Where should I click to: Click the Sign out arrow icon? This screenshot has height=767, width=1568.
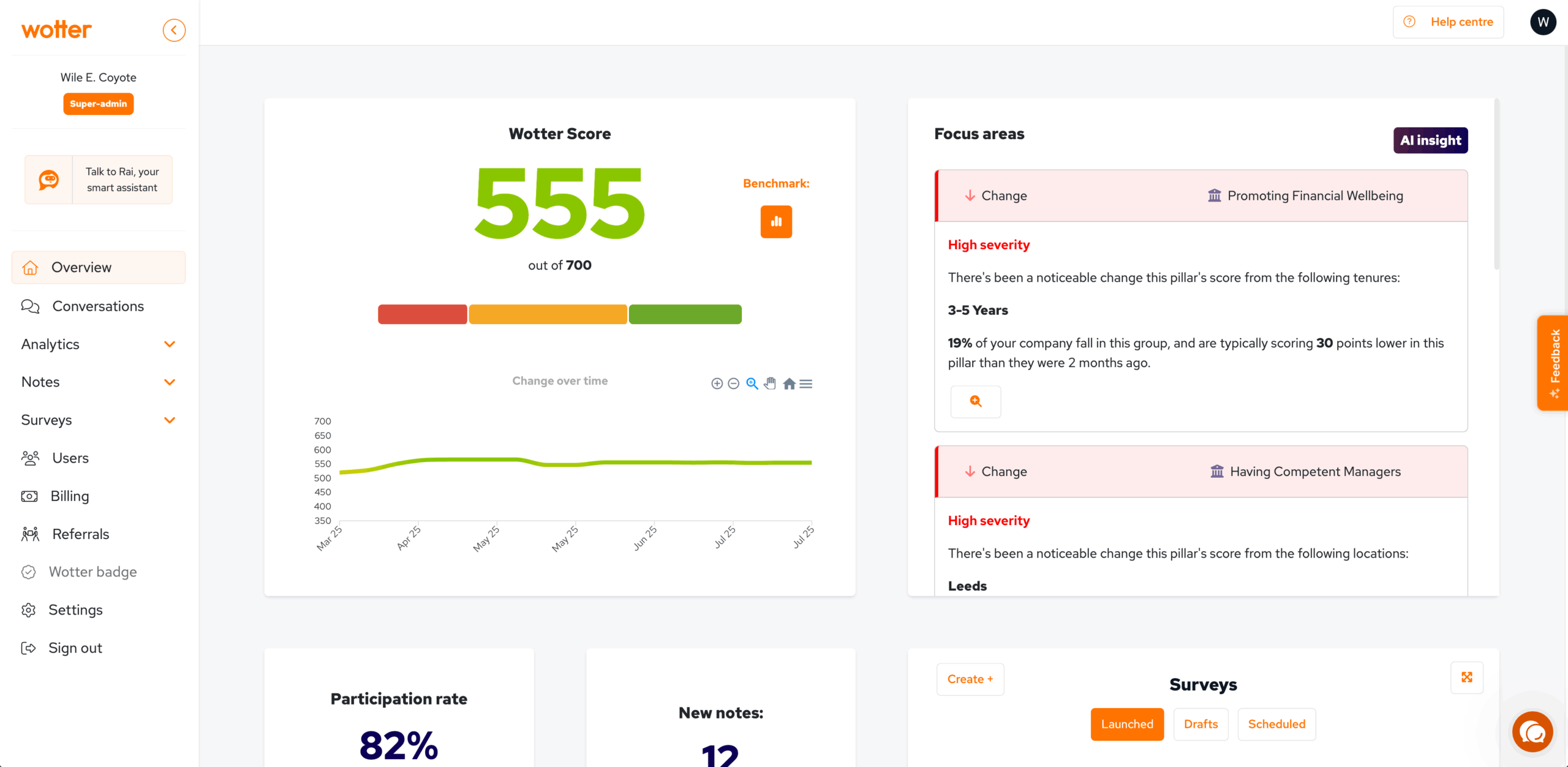[x=28, y=648]
